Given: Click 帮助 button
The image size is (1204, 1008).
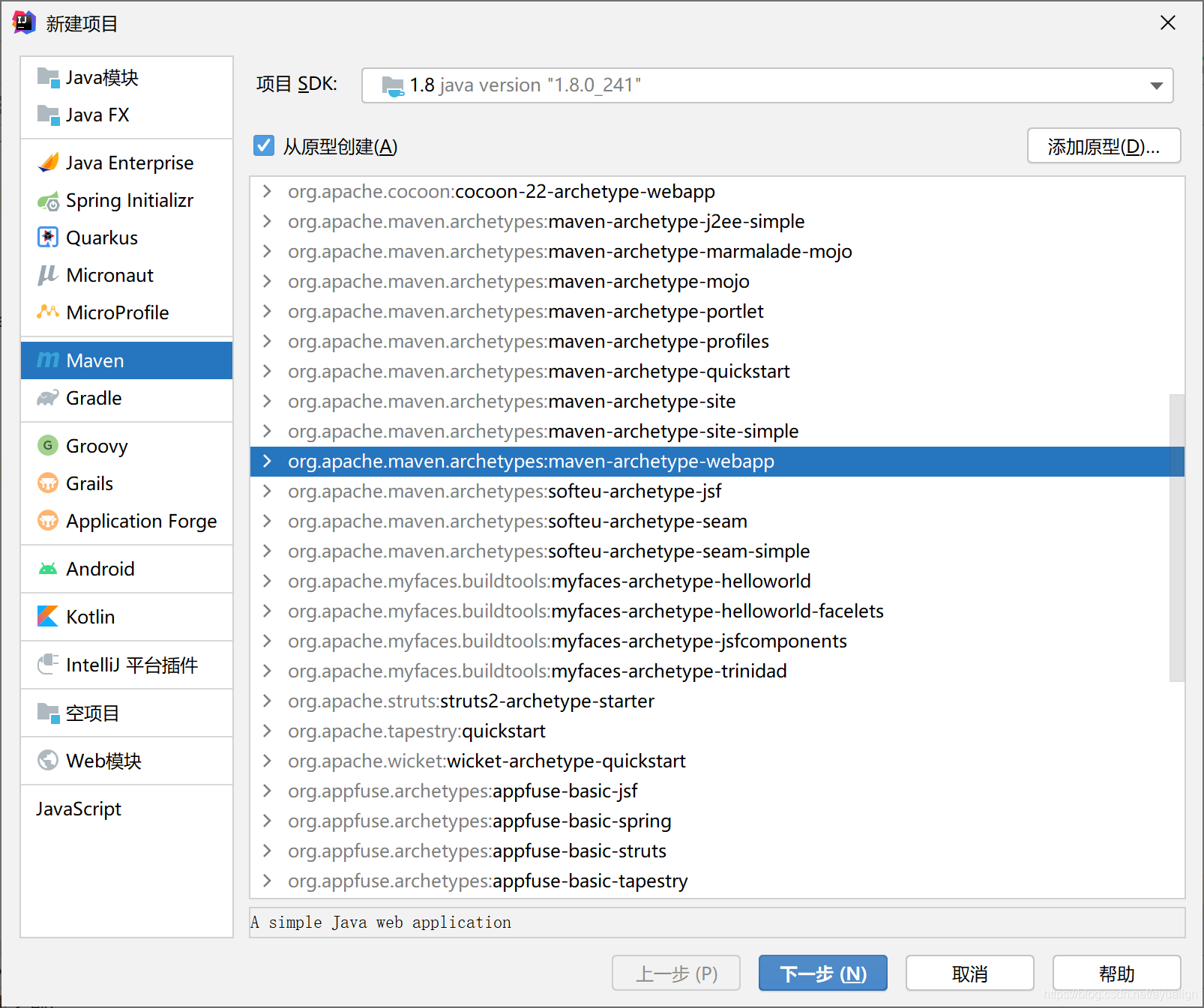Looking at the screenshot, I should (1117, 973).
